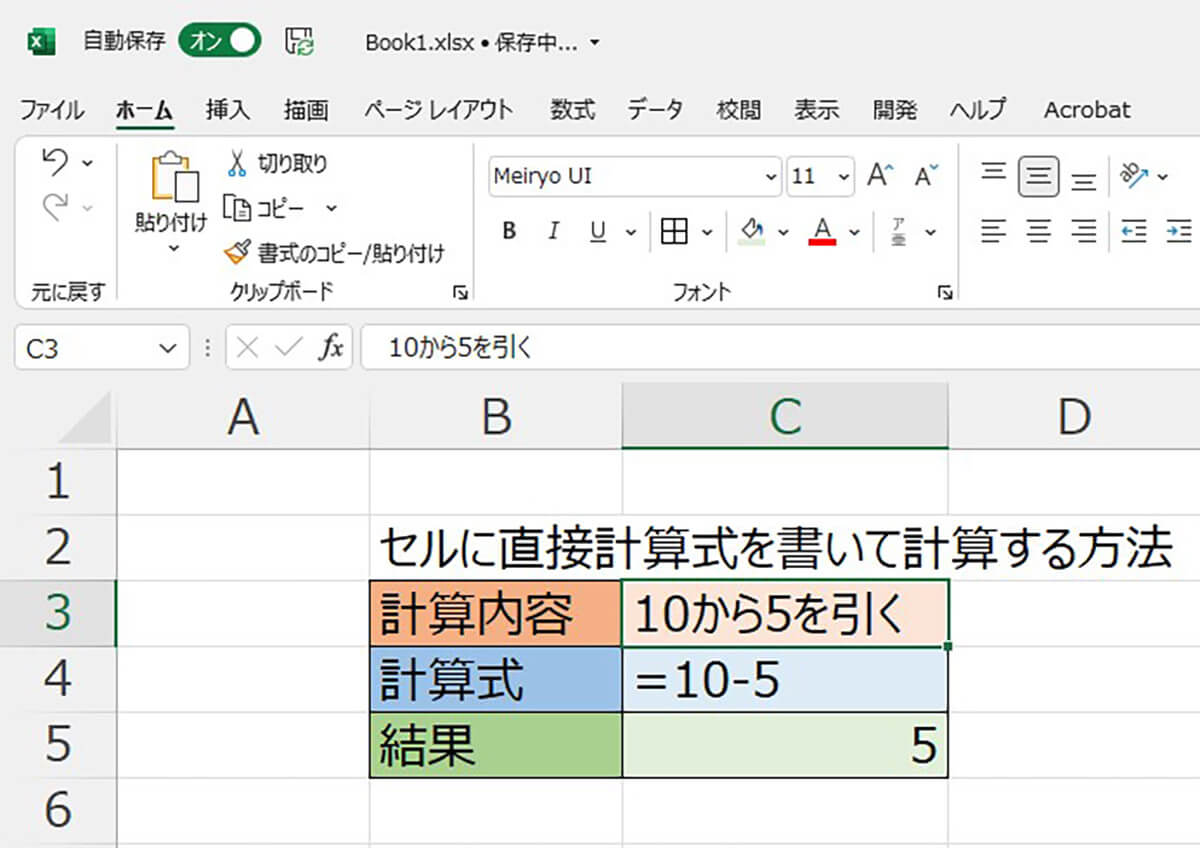Click the Cut scissors icon

[x=237, y=163]
